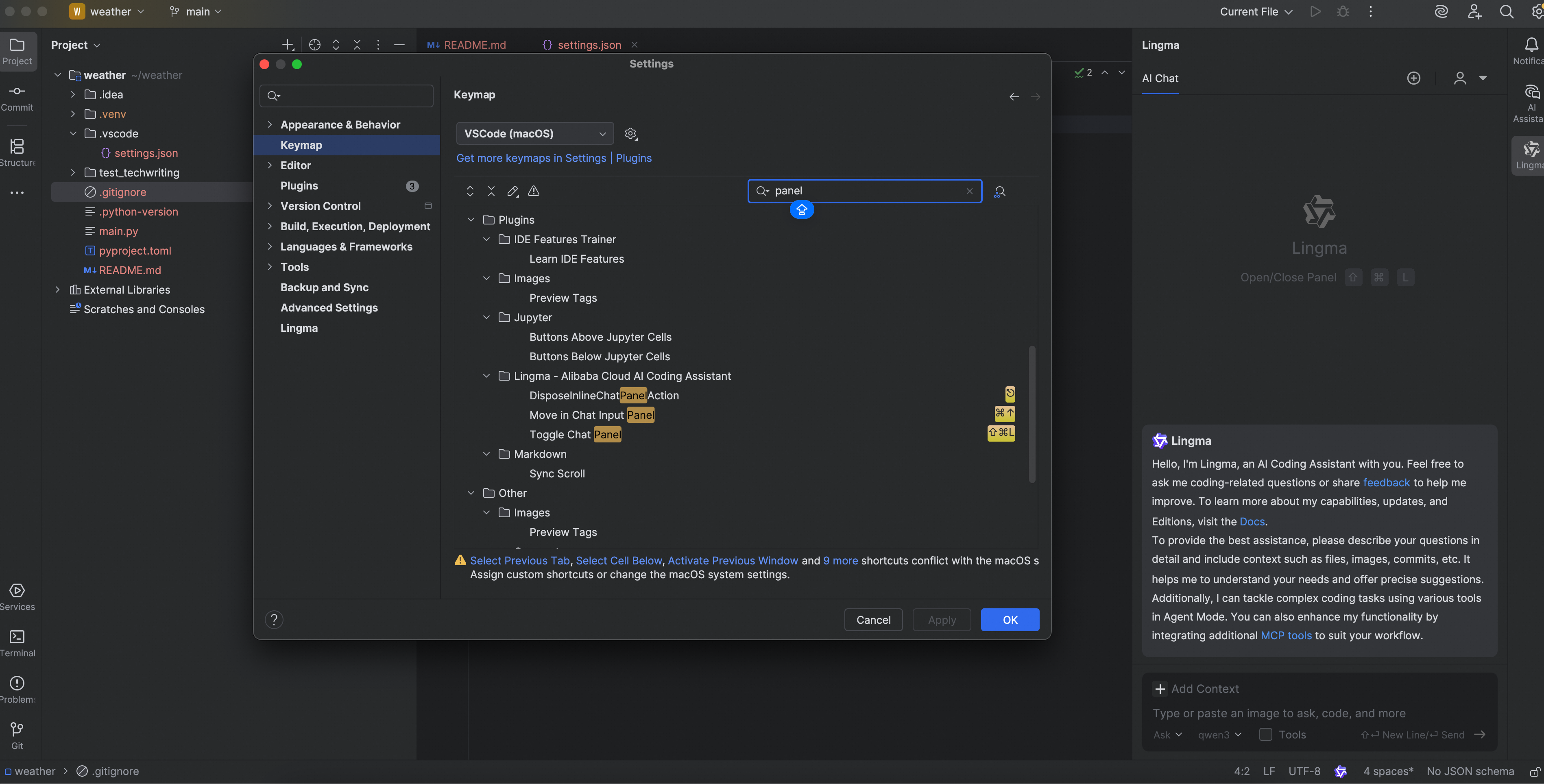Enable the Tools checkbox in Lingma
1544x784 pixels.
[1265, 735]
